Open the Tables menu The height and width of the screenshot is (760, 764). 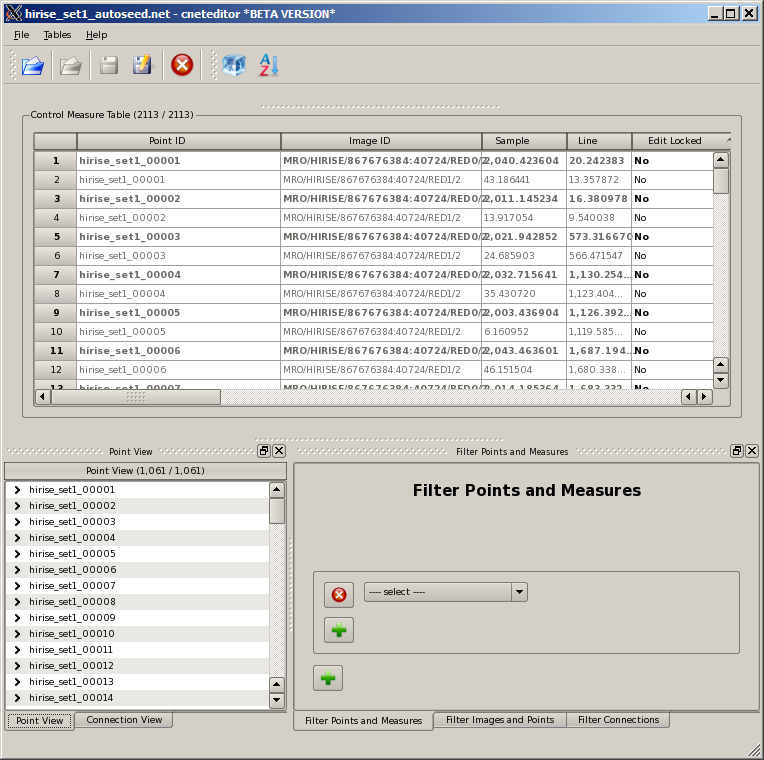click(x=57, y=35)
